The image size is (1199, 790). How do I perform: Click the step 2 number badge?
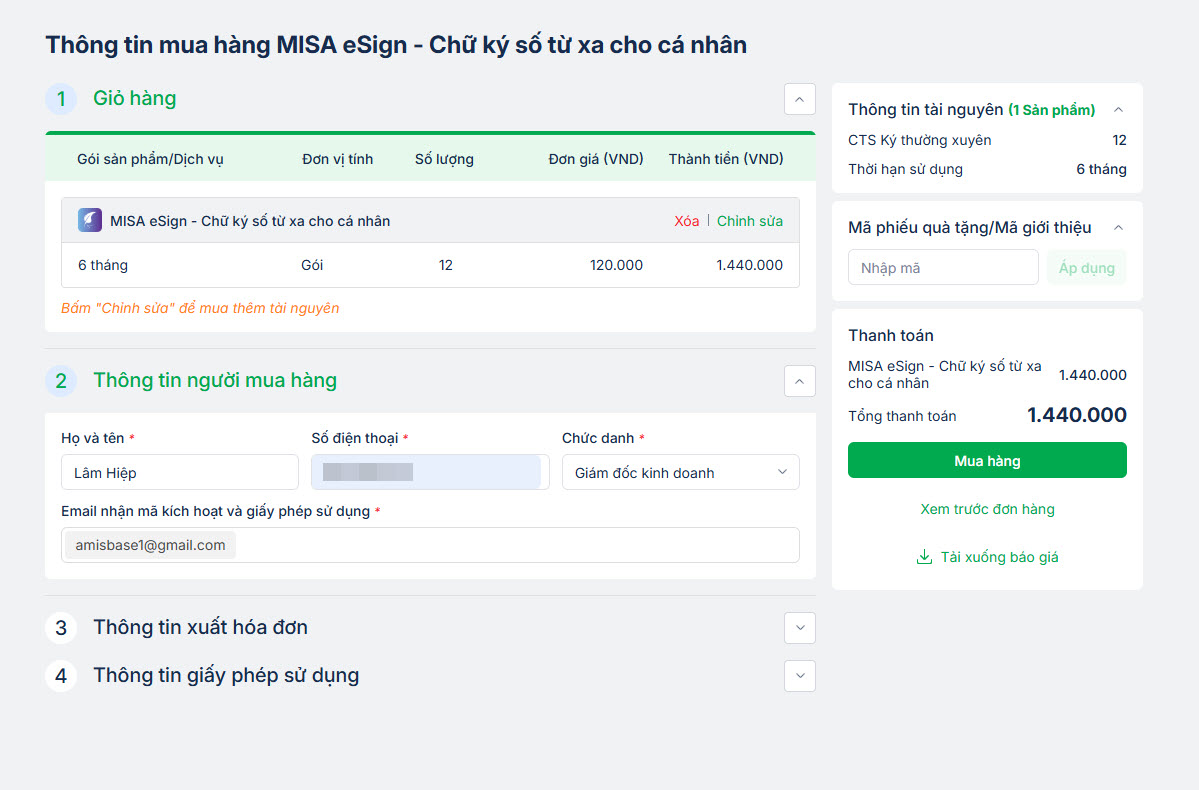[61, 381]
